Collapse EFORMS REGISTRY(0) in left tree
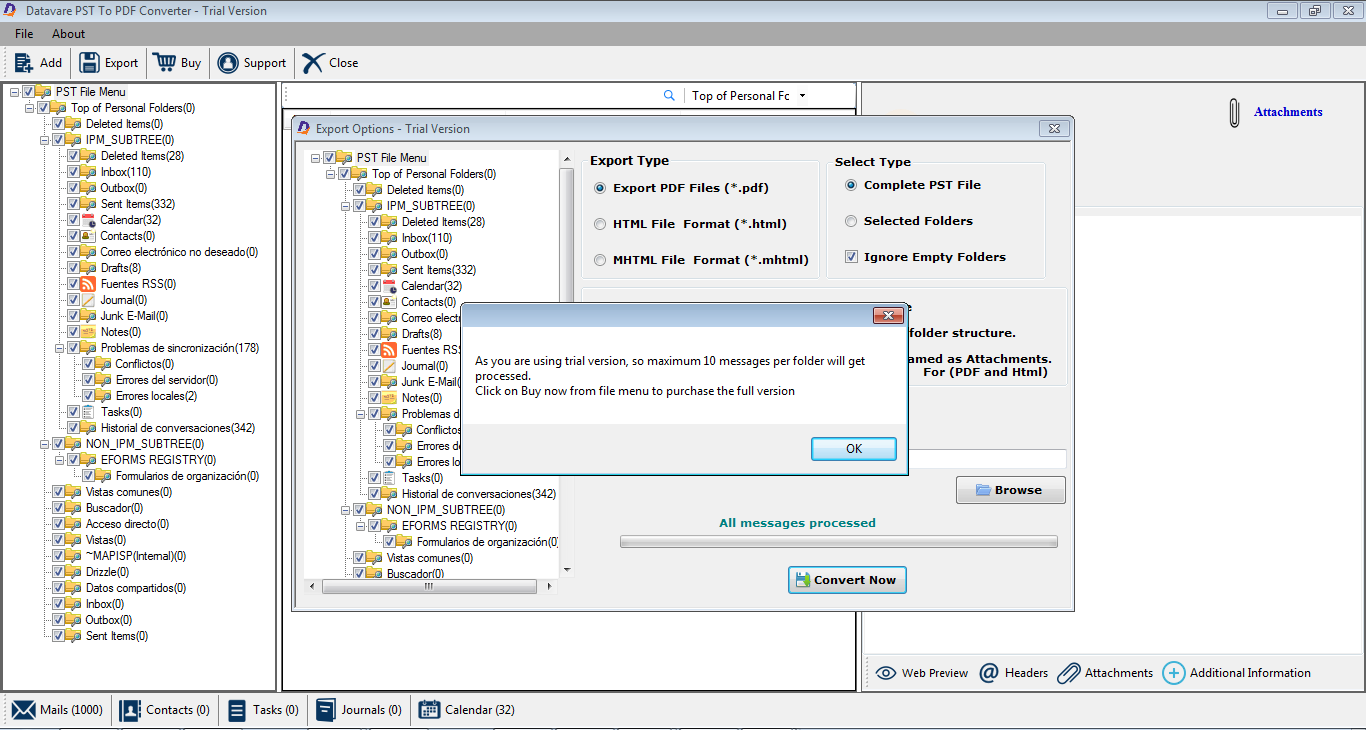Screen dimensions: 1366x730 tap(59, 460)
